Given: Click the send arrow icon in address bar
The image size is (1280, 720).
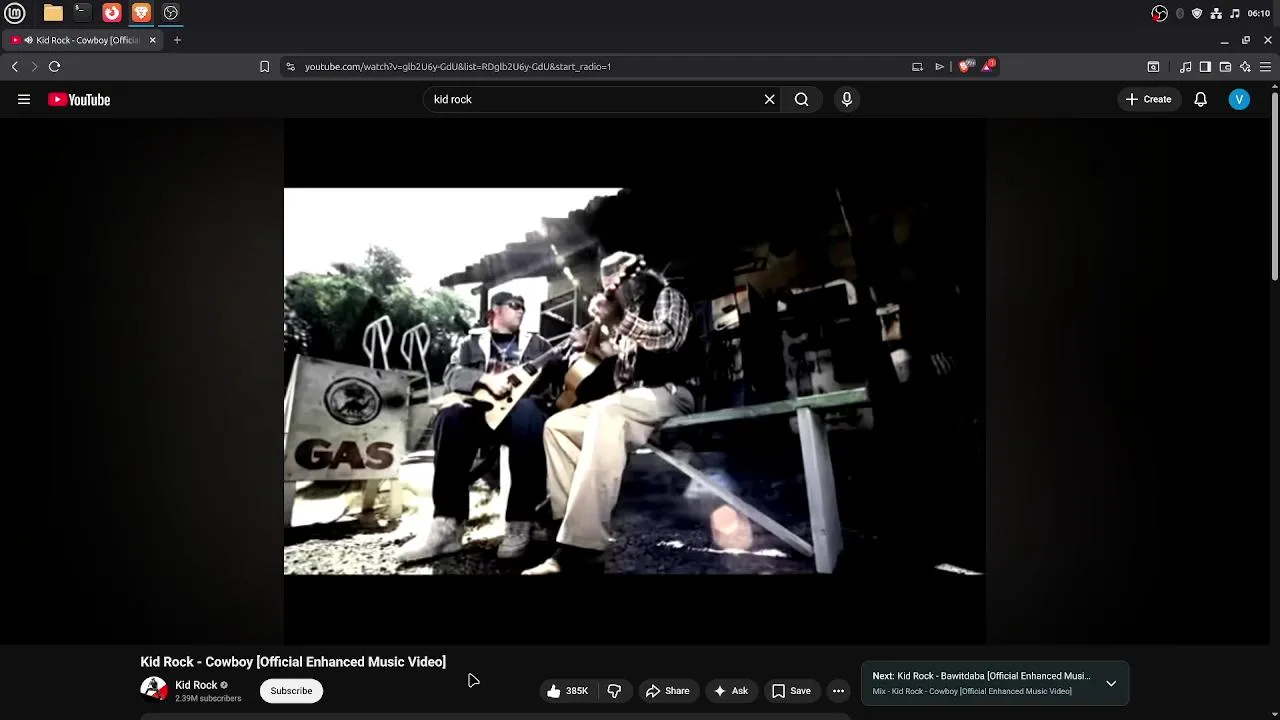Looking at the screenshot, I should [x=940, y=66].
